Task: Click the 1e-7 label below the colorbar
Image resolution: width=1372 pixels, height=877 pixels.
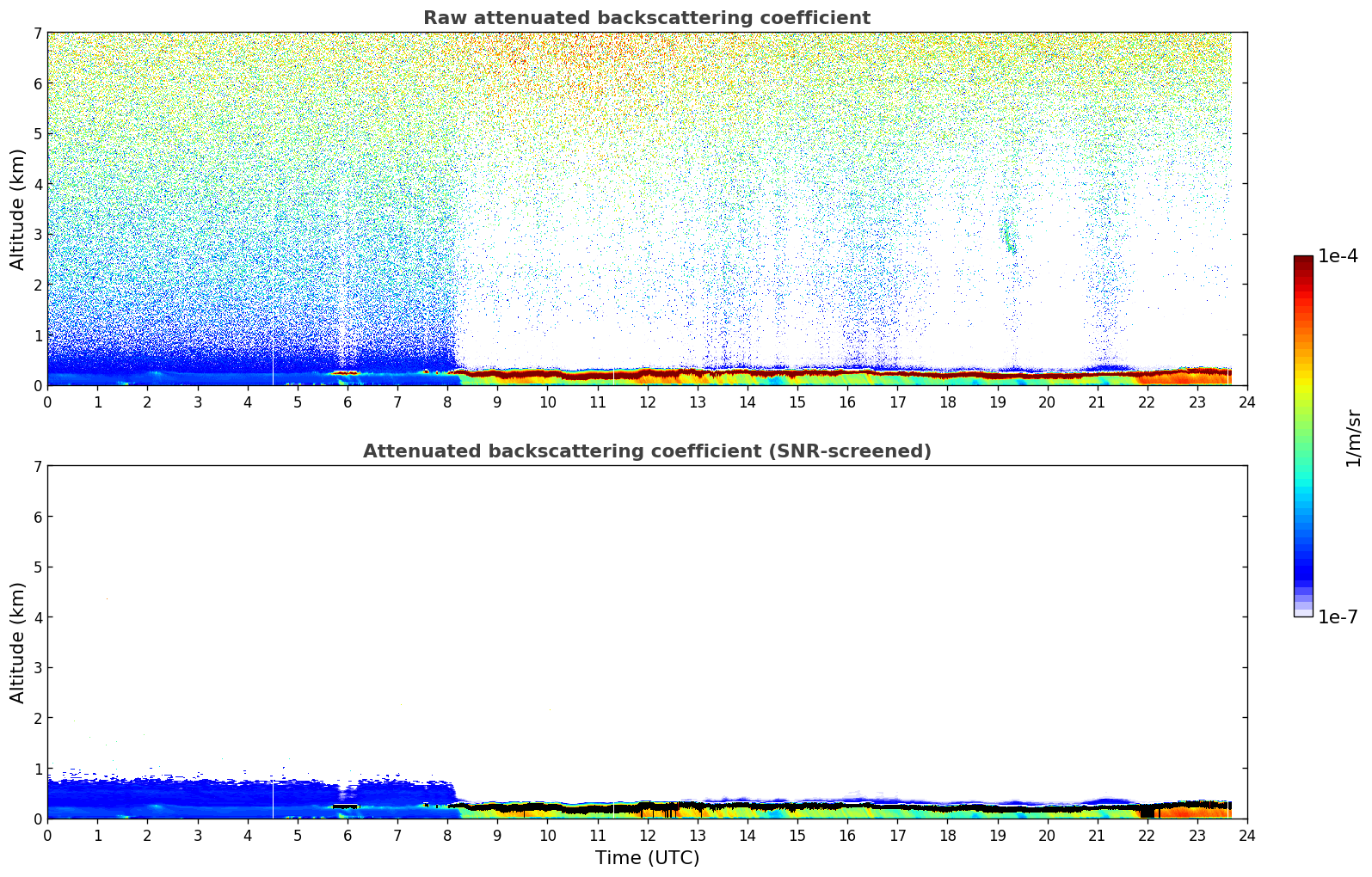Action: point(1338,617)
